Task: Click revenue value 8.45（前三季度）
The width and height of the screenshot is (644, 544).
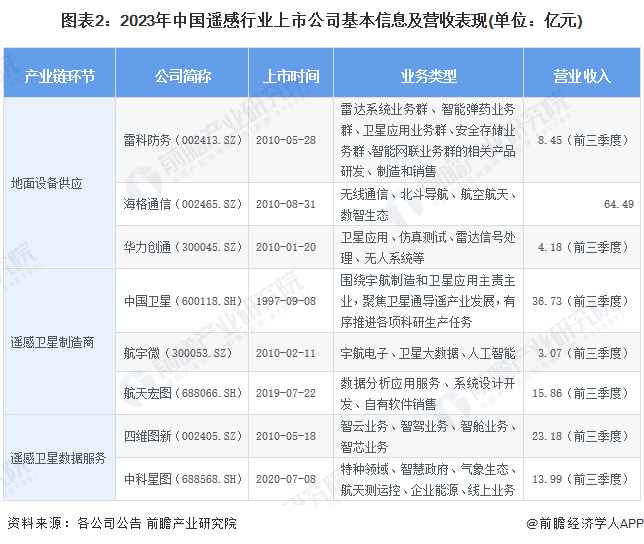Action: click(x=583, y=140)
